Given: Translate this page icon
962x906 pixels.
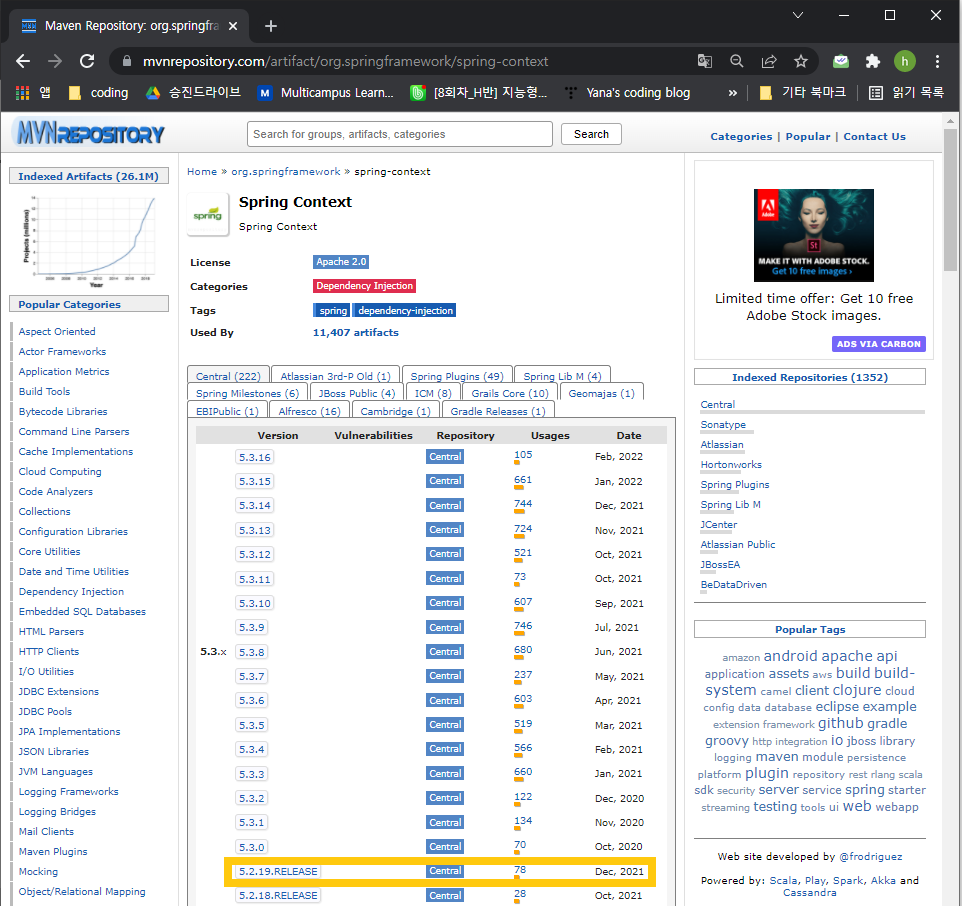Looking at the screenshot, I should point(705,61).
